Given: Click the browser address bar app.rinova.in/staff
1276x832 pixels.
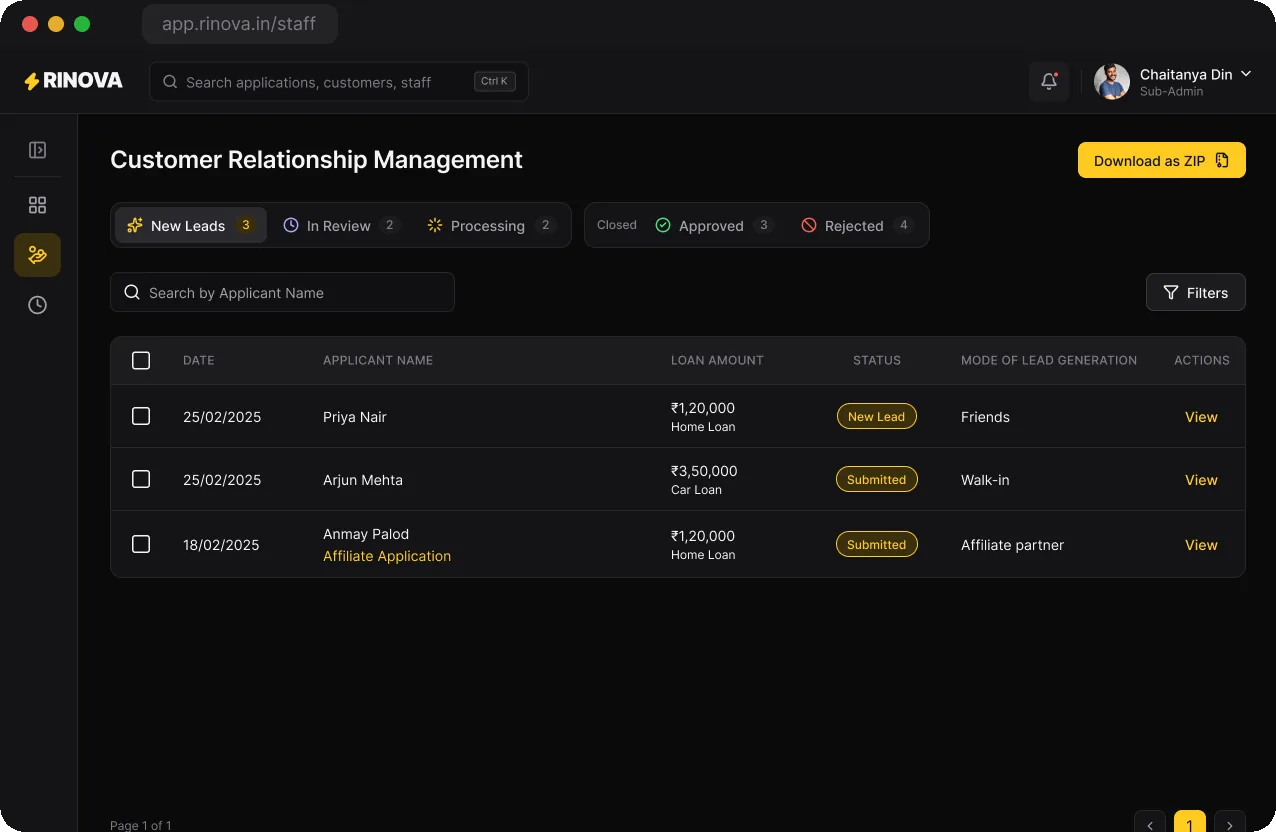Looking at the screenshot, I should point(240,24).
